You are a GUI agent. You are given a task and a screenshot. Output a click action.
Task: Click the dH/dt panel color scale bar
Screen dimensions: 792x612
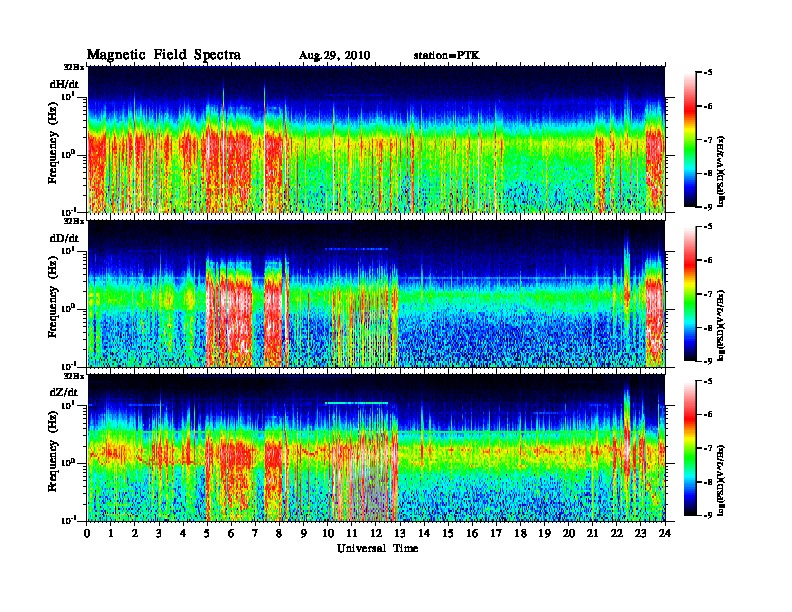click(x=690, y=140)
